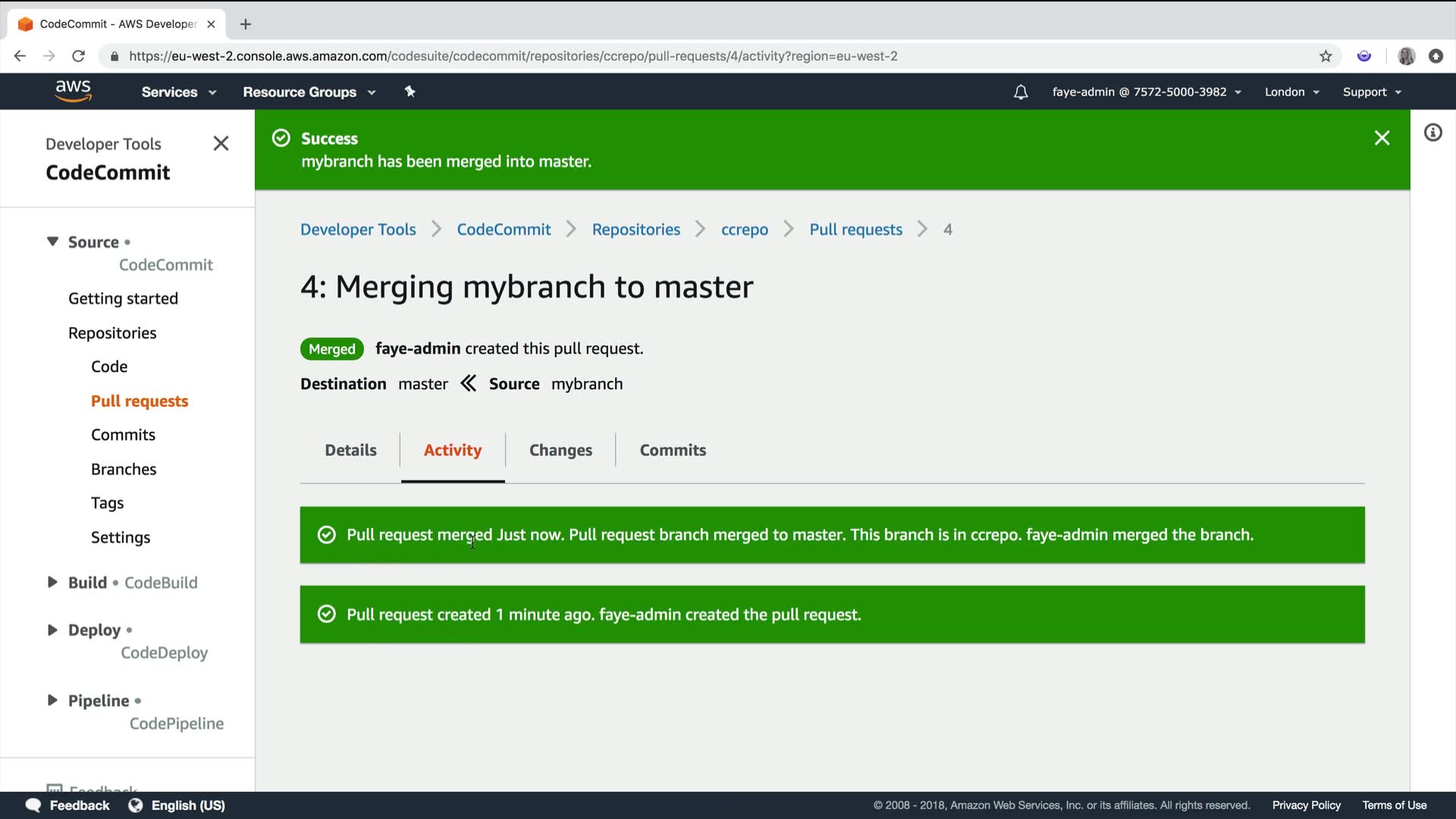Open the London region dropdown
This screenshot has width=1456, height=819.
(x=1291, y=92)
